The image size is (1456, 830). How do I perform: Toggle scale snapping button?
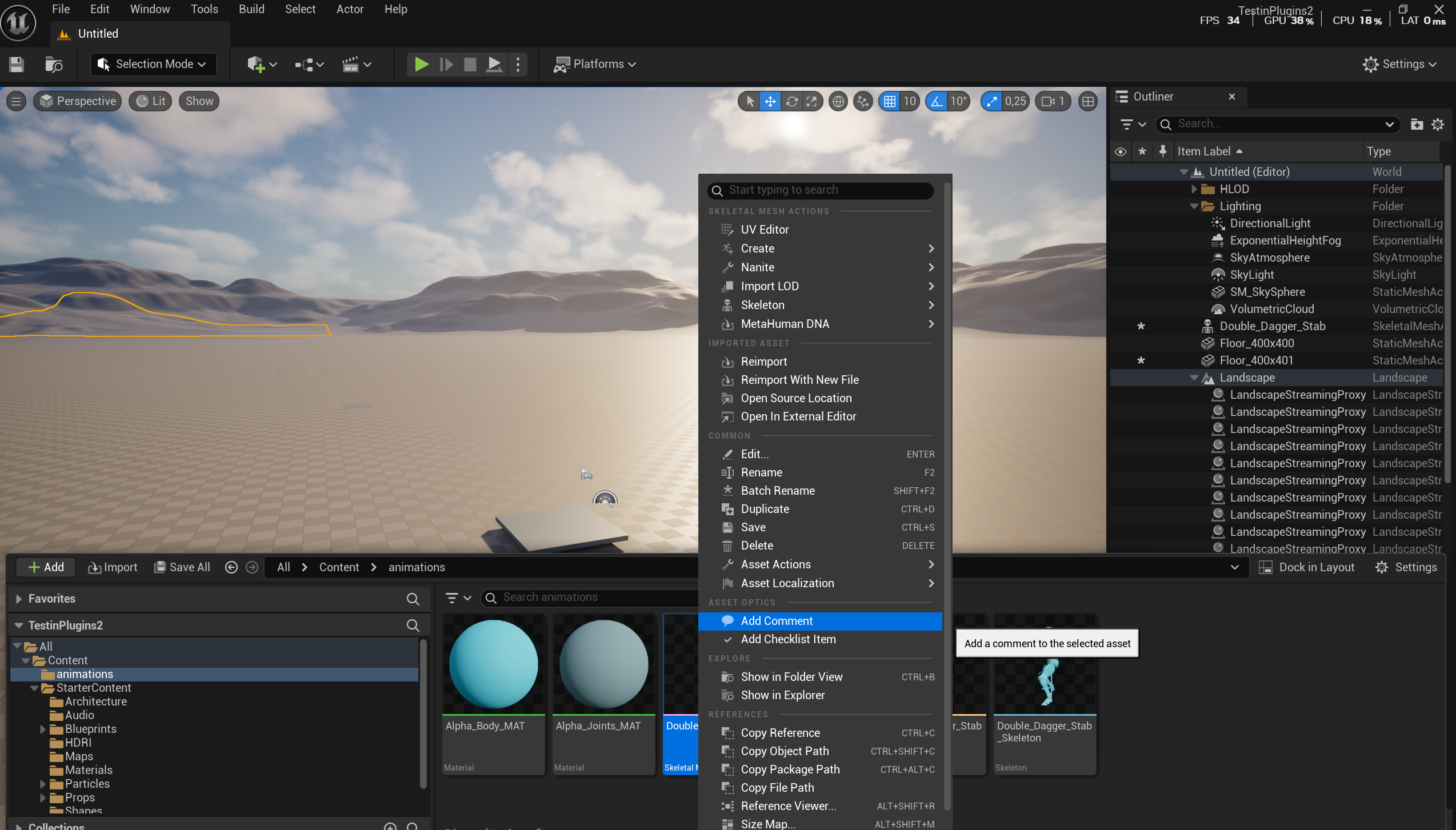click(992, 102)
